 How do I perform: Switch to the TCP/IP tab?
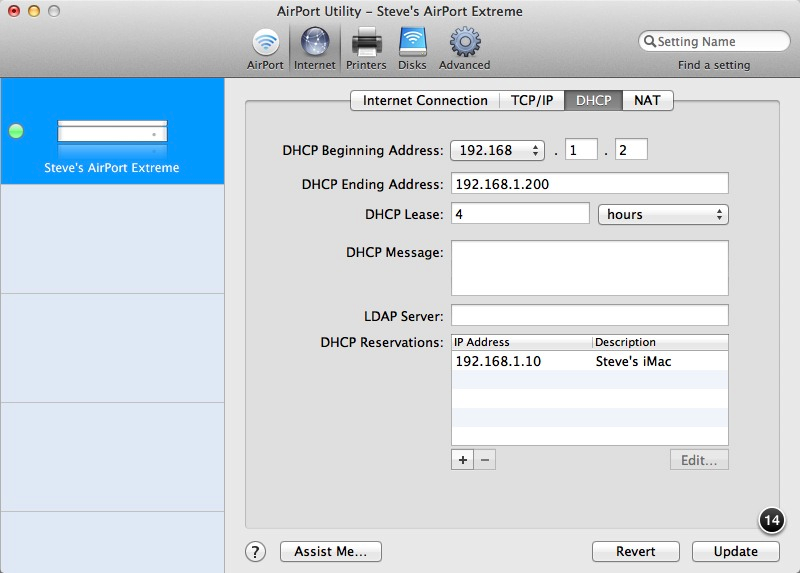[x=532, y=100]
